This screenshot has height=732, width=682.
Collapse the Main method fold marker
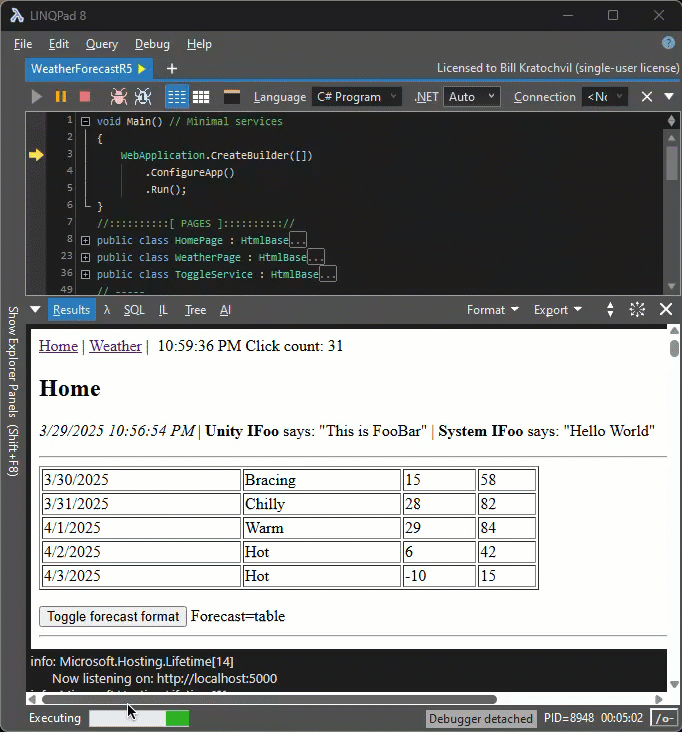coord(85,121)
